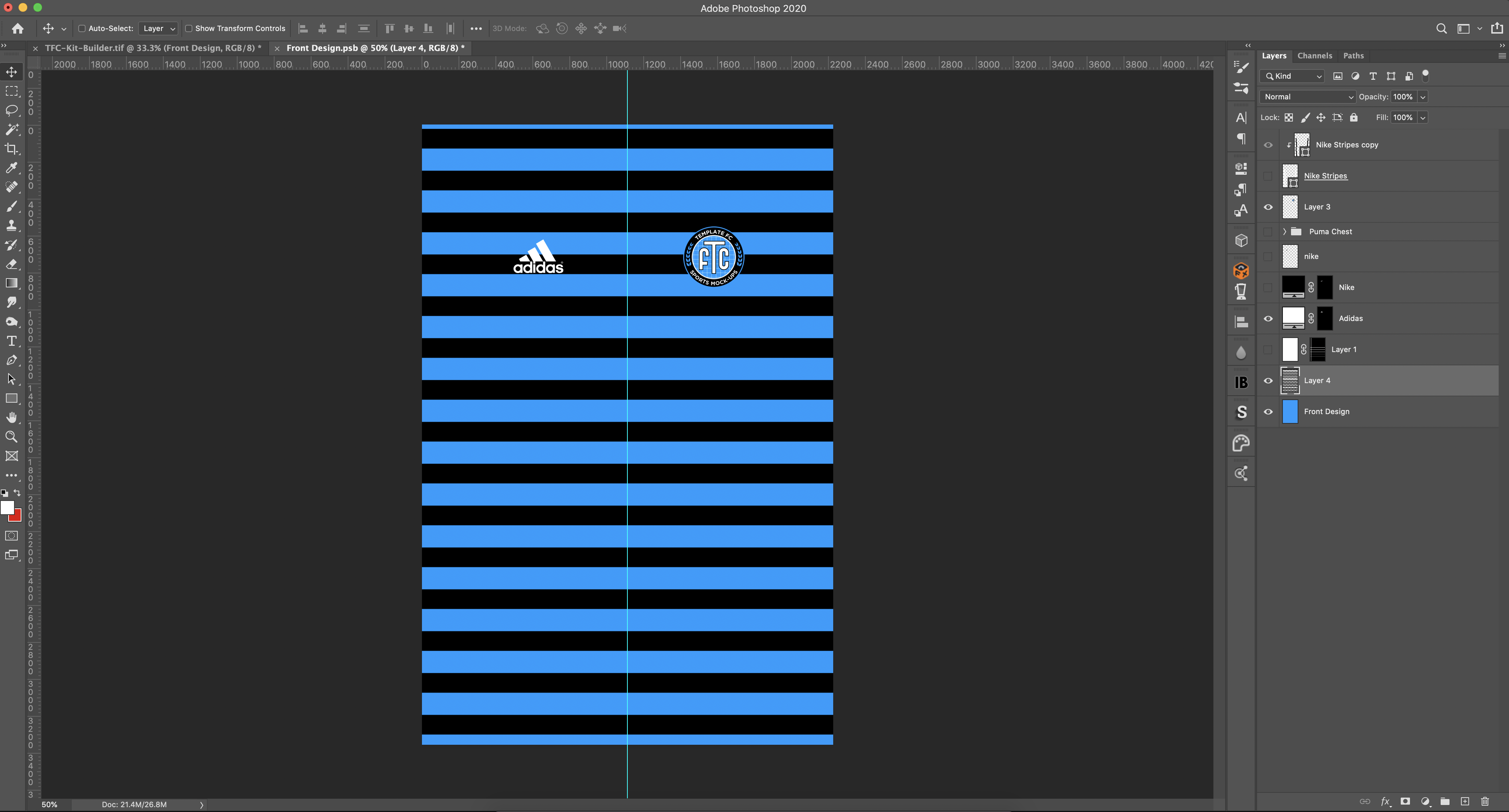Select the Zoom tool
1509x812 pixels.
pos(11,436)
